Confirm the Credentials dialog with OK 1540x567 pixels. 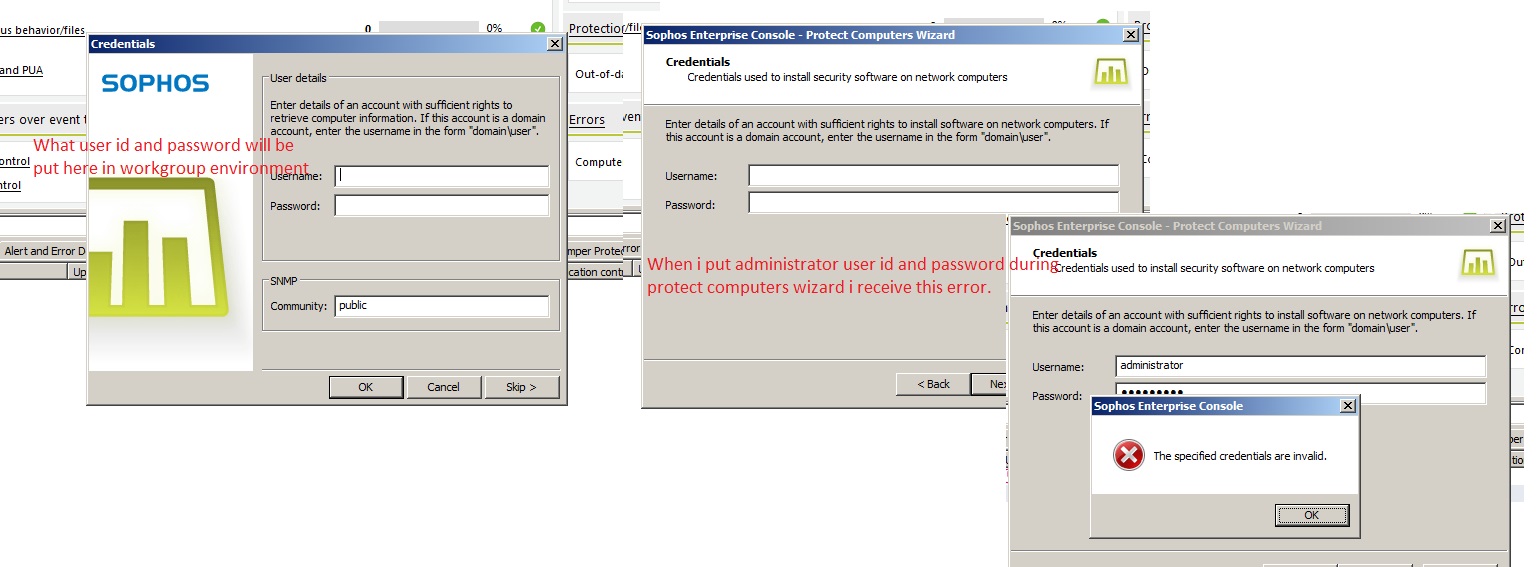366,387
